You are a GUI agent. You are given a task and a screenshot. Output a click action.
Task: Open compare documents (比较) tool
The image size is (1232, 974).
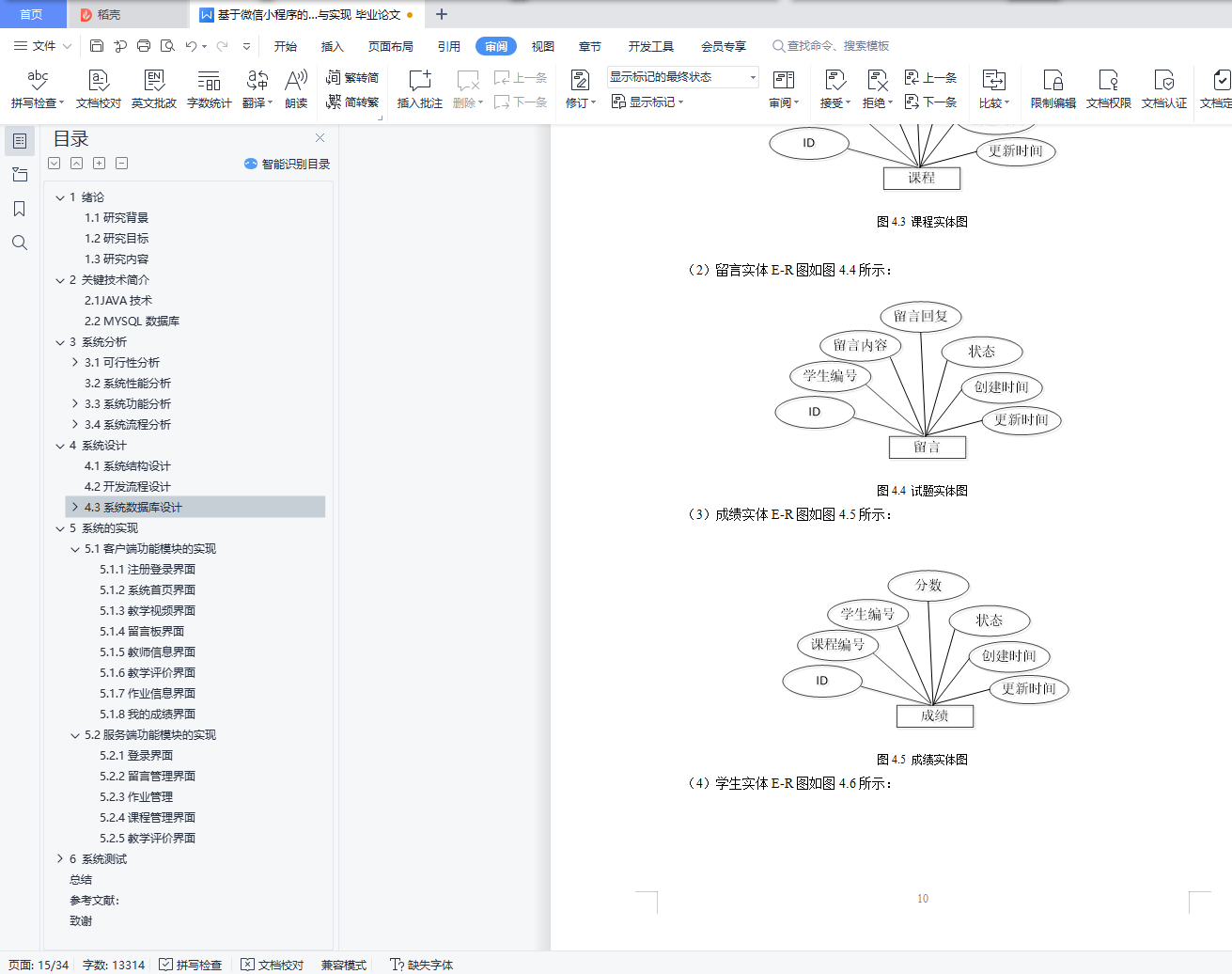tap(994, 89)
